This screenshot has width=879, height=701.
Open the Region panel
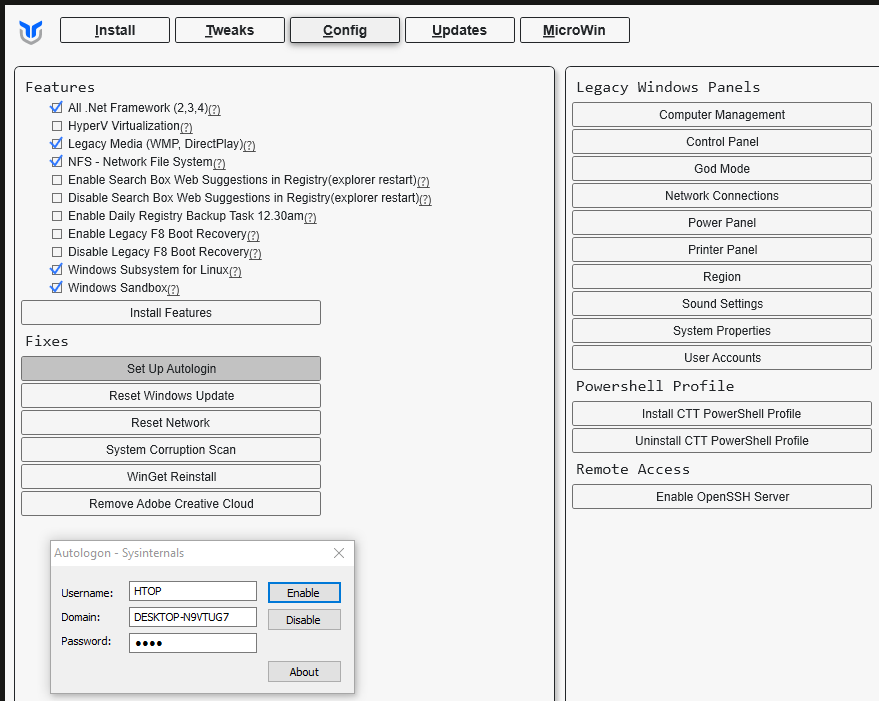coord(722,276)
